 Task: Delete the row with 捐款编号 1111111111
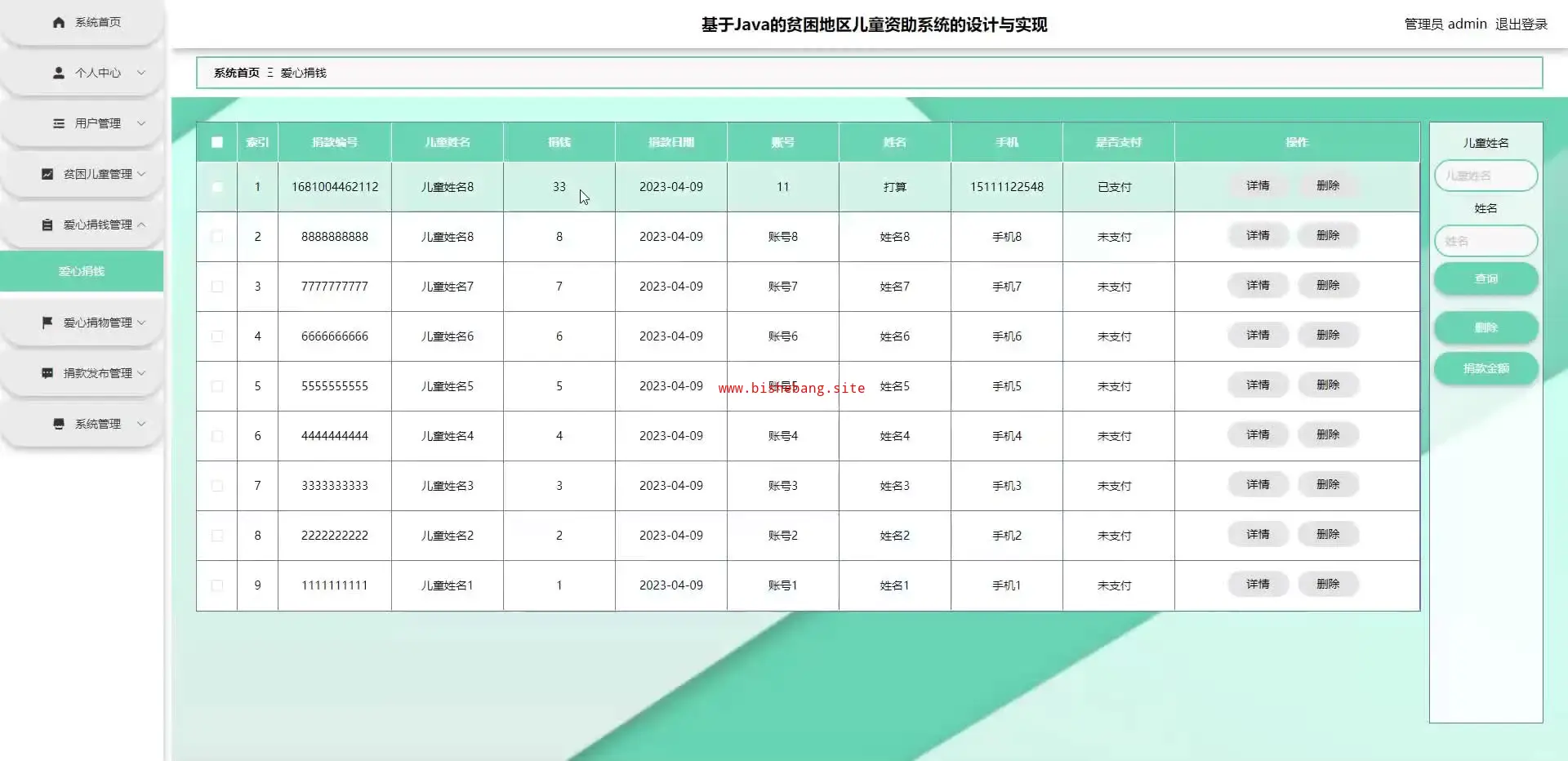1328,585
